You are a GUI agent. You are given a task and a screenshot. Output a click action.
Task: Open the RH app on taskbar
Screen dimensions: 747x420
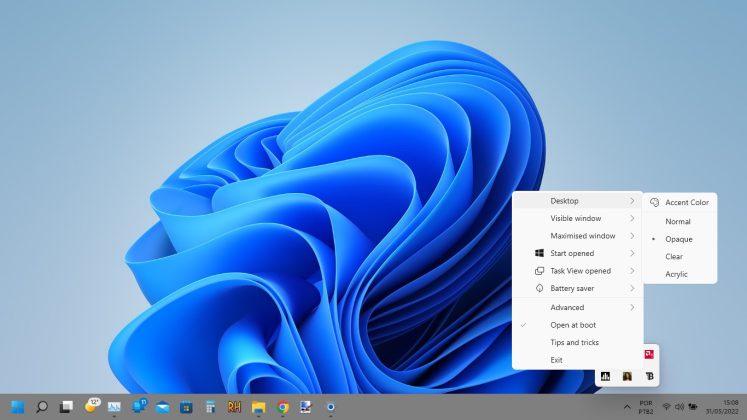click(234, 407)
